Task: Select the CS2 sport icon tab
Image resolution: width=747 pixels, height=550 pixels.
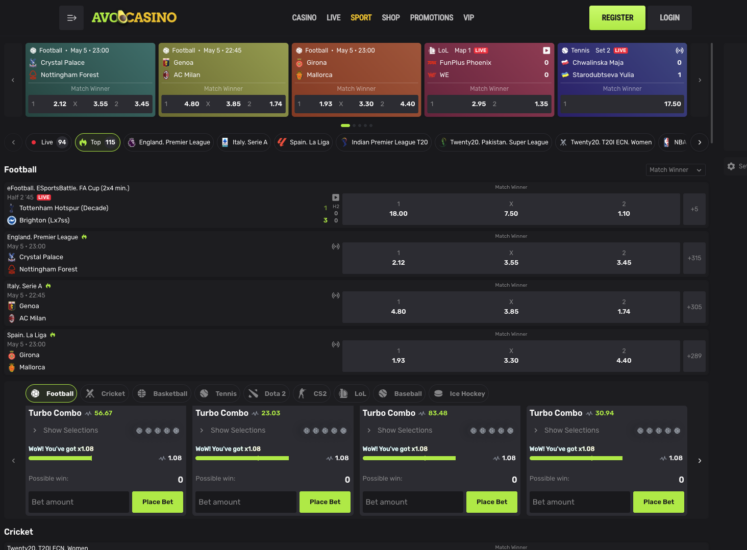Action: [313, 394]
